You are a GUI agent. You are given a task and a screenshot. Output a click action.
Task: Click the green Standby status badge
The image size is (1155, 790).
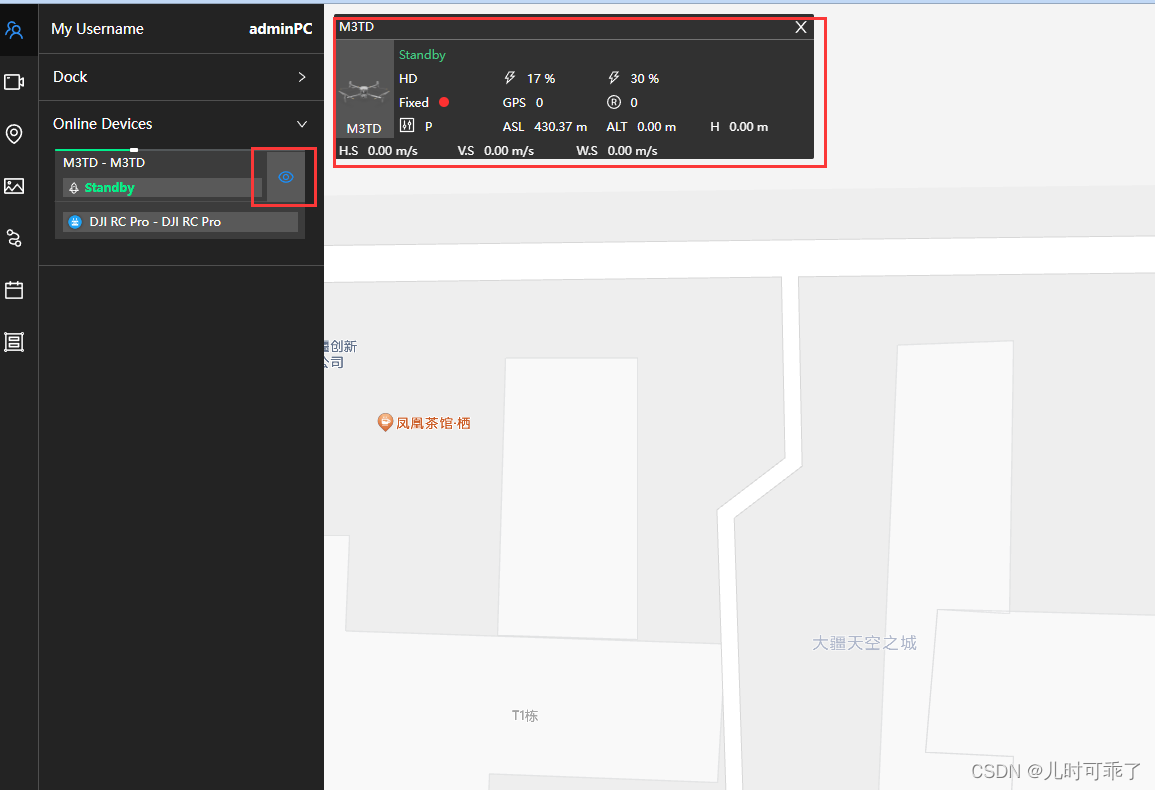pos(162,188)
